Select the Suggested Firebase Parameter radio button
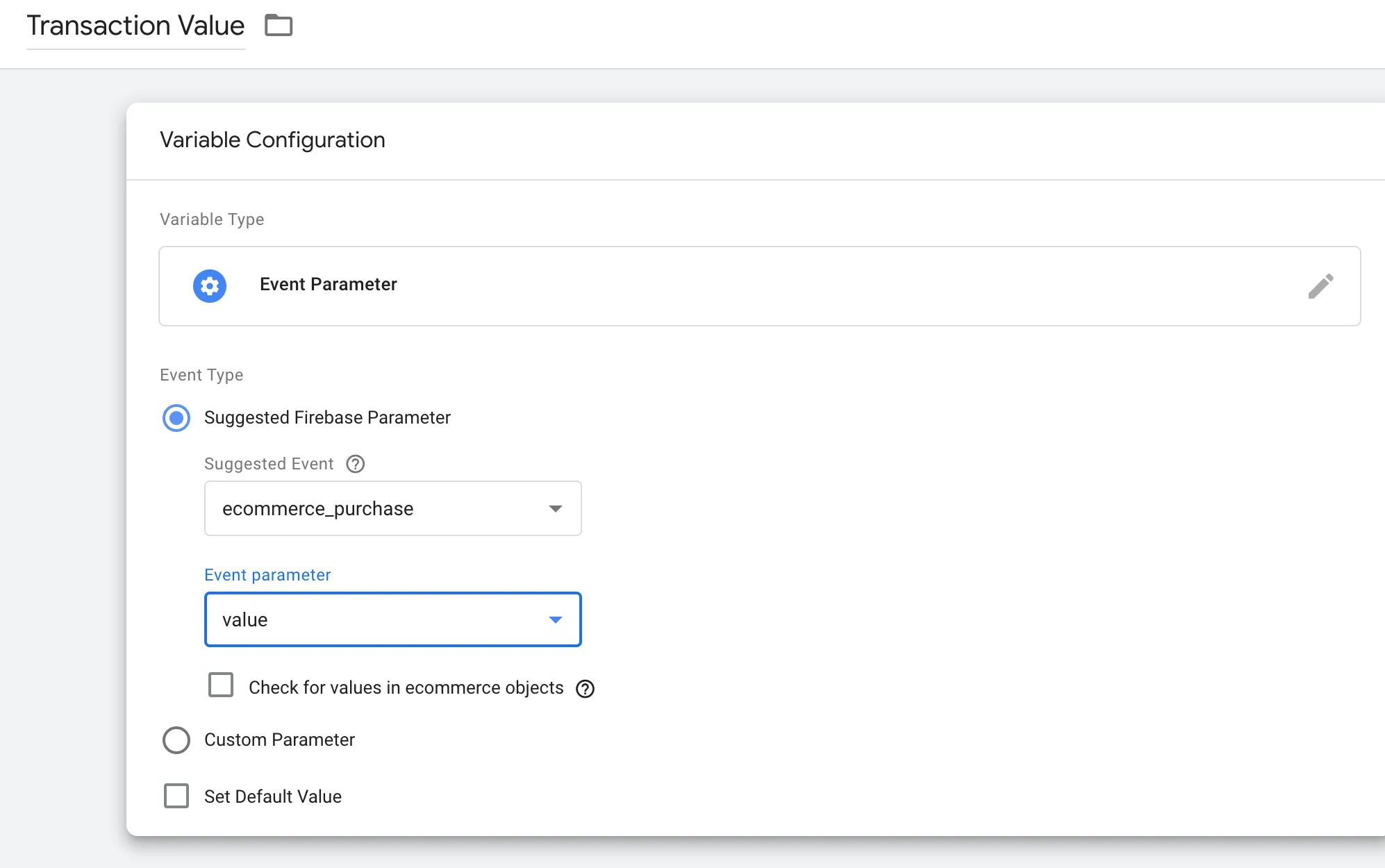 point(176,418)
